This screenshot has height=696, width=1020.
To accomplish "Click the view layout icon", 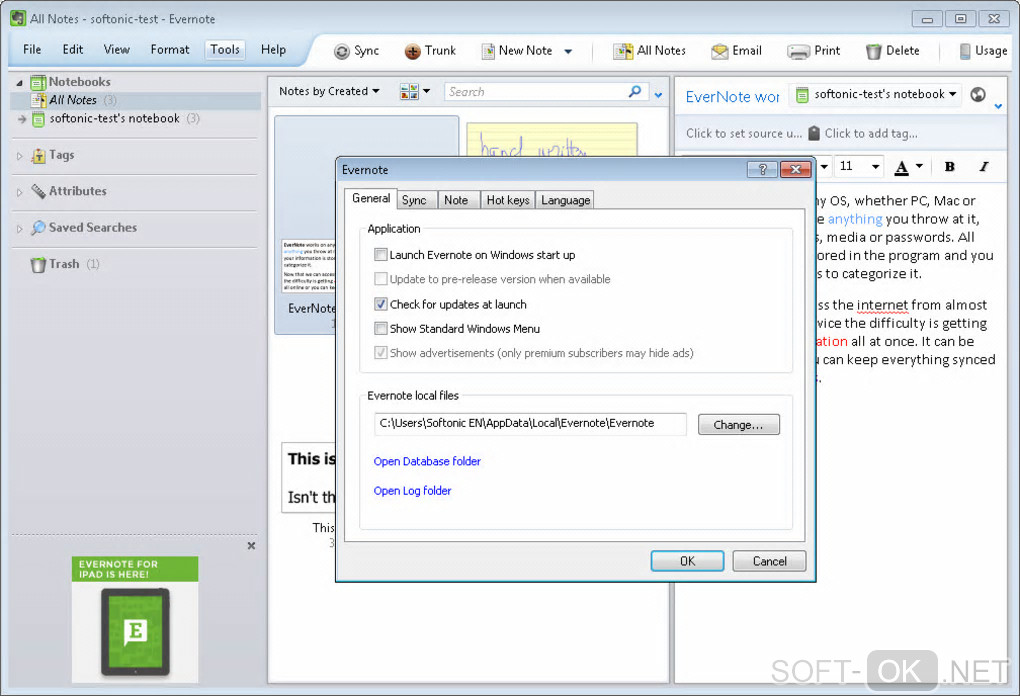I will click(x=409, y=92).
